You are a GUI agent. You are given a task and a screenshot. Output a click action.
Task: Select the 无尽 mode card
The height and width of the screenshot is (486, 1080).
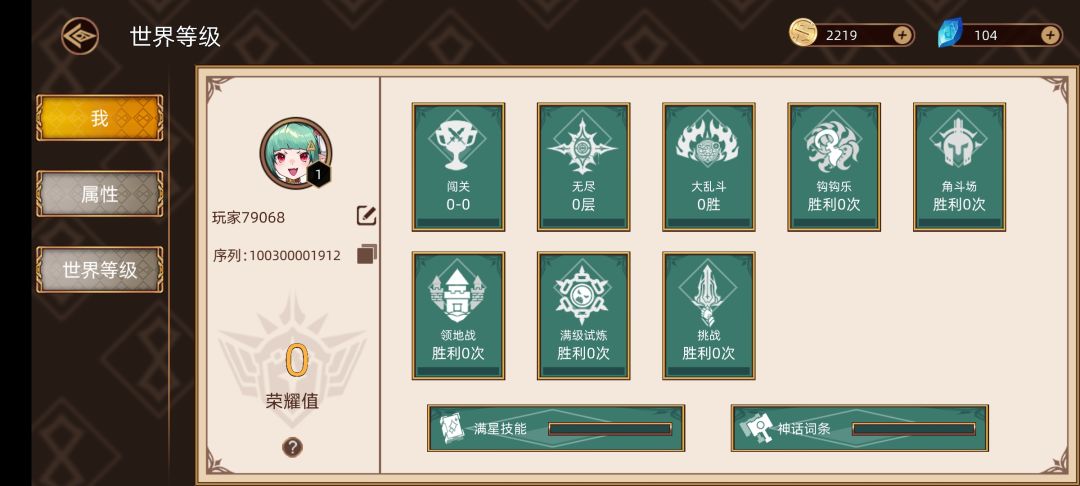coord(583,167)
